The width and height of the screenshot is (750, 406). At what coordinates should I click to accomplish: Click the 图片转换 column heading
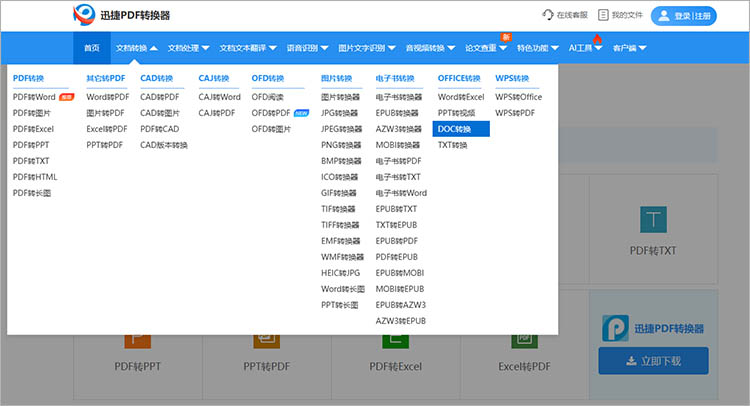pyautogui.click(x=336, y=78)
